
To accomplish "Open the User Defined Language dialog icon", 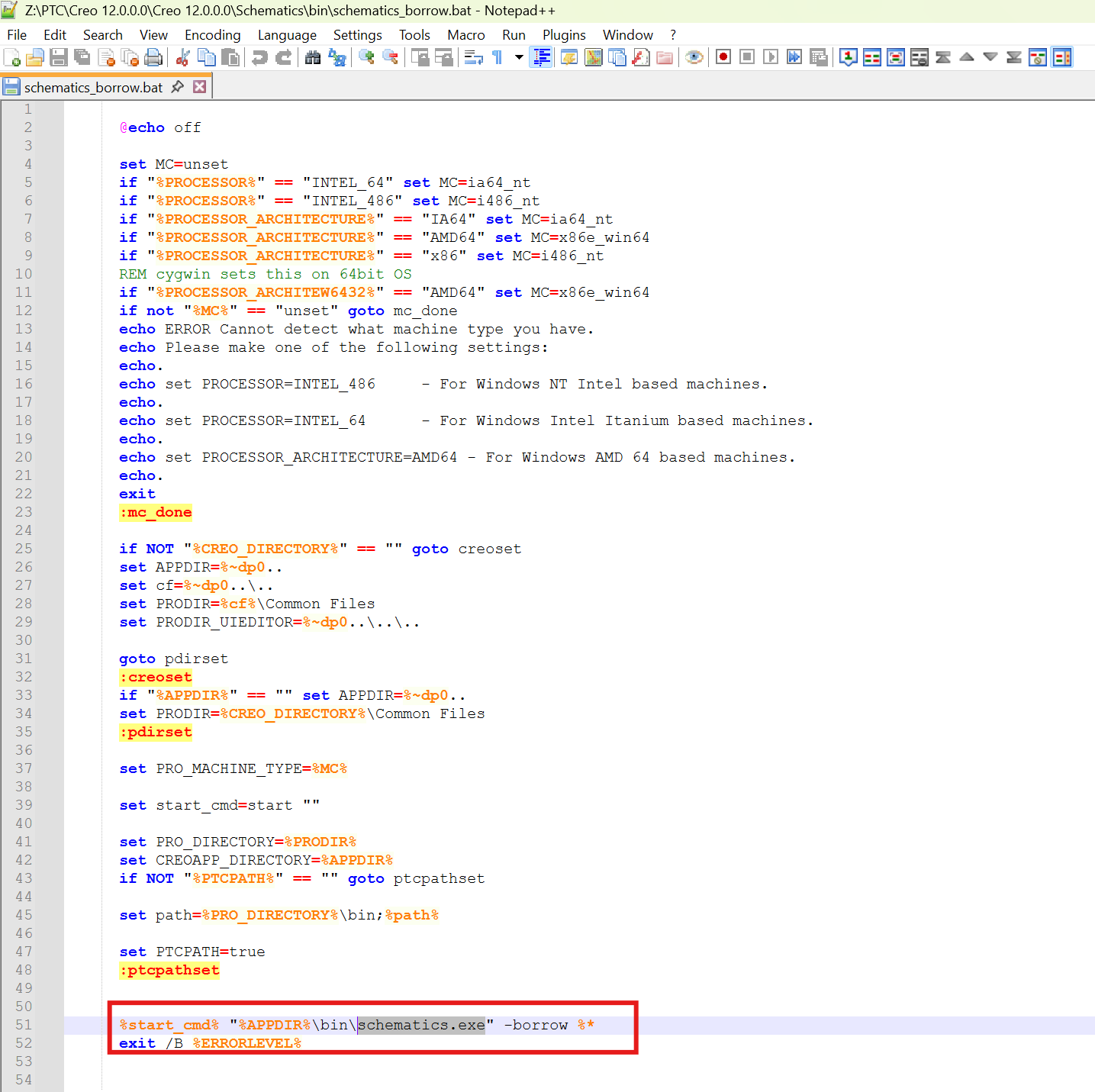I will [569, 57].
